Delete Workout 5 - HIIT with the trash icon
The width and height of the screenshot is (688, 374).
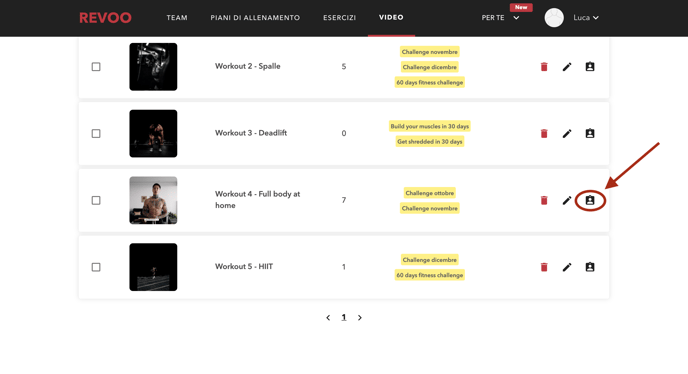pyautogui.click(x=544, y=267)
